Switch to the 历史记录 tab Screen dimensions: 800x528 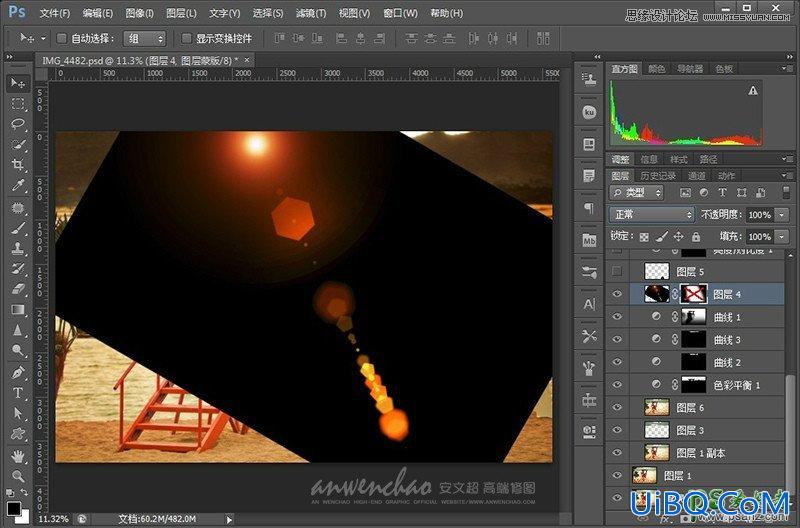[x=658, y=176]
